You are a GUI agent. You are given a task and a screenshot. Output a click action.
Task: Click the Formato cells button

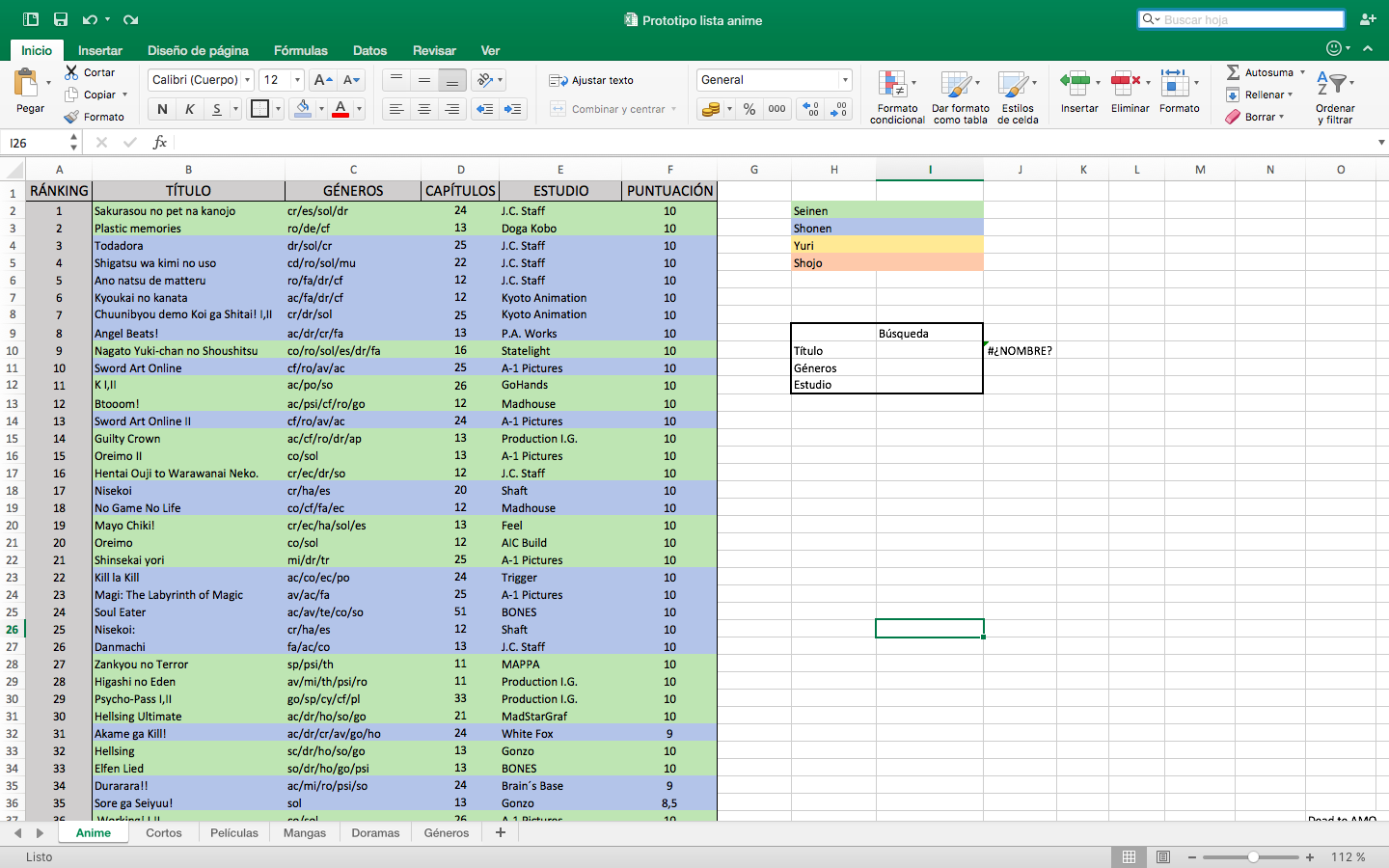[x=1180, y=93]
